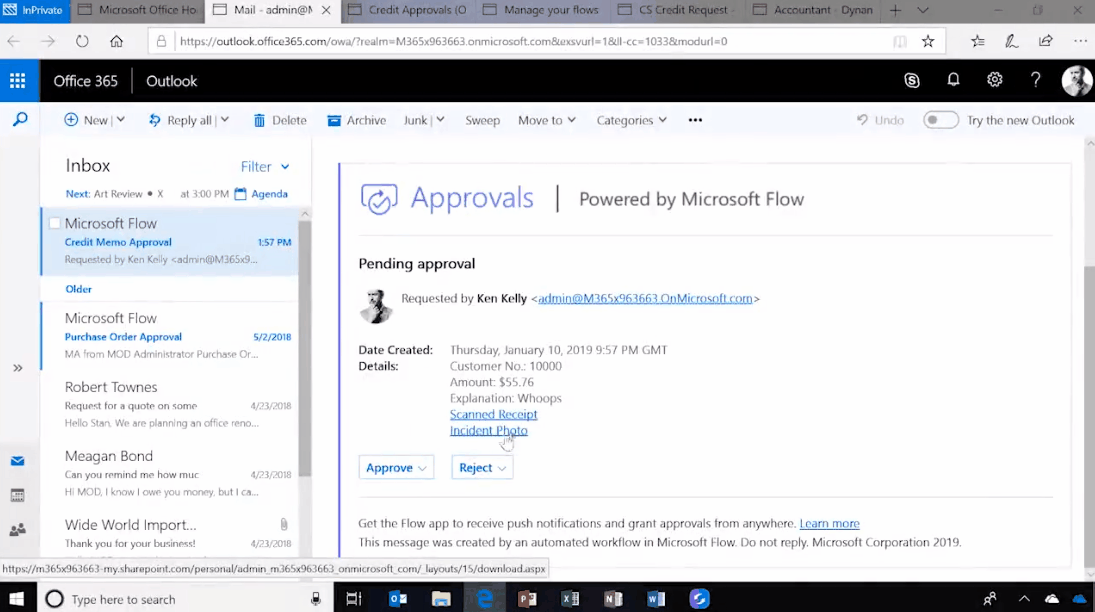This screenshot has width=1095, height=612.
Task: Dismiss the Next Art Review reminder X
Action: click(x=160, y=194)
